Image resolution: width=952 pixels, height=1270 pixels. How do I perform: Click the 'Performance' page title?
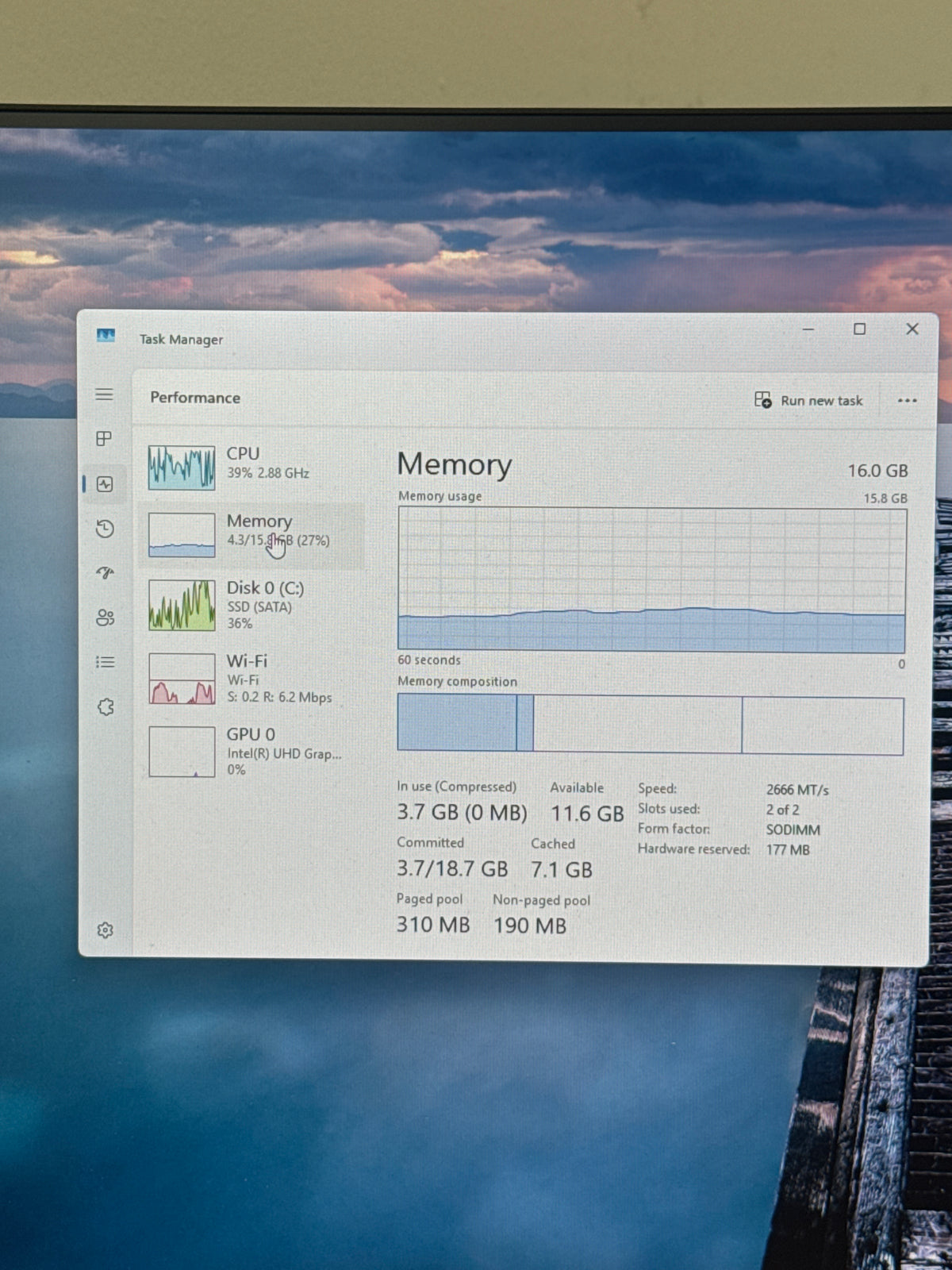(195, 398)
